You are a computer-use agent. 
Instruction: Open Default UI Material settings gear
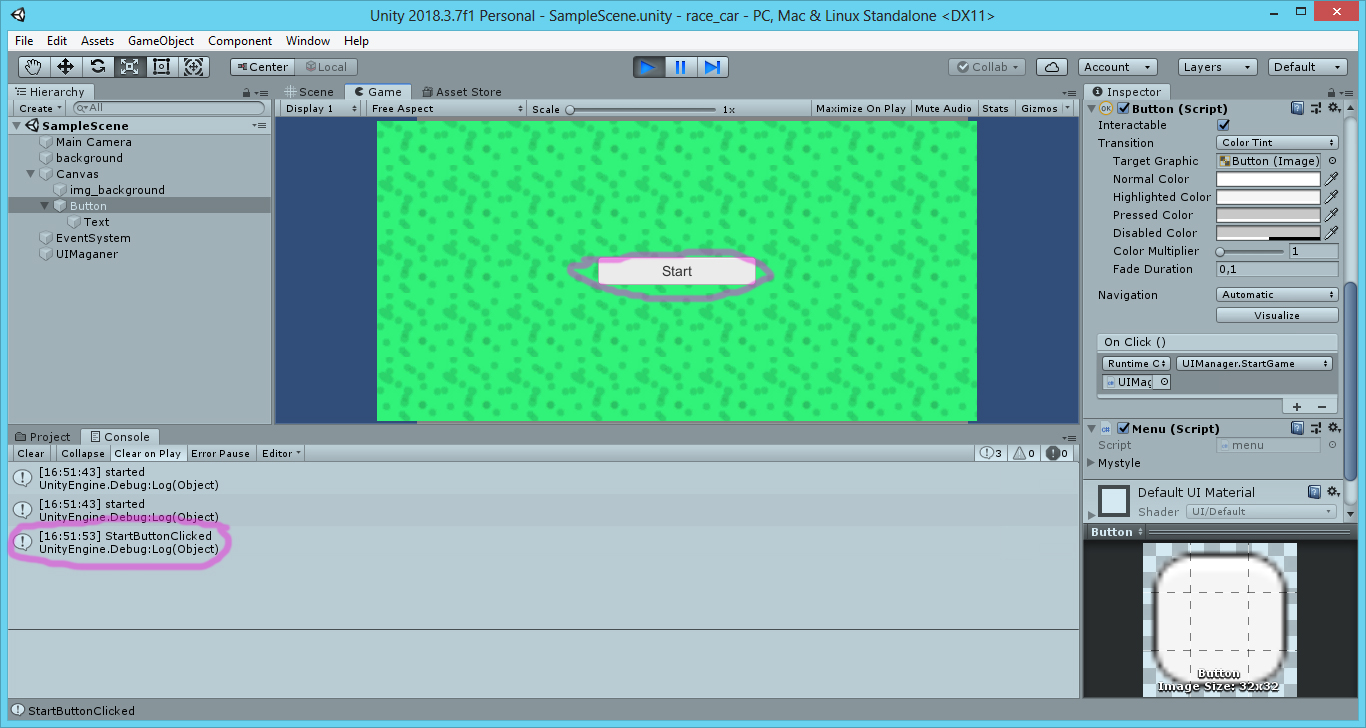click(x=1333, y=492)
